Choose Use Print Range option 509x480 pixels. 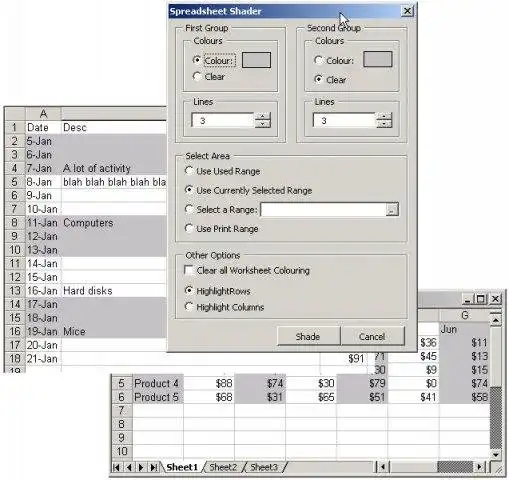point(189,229)
